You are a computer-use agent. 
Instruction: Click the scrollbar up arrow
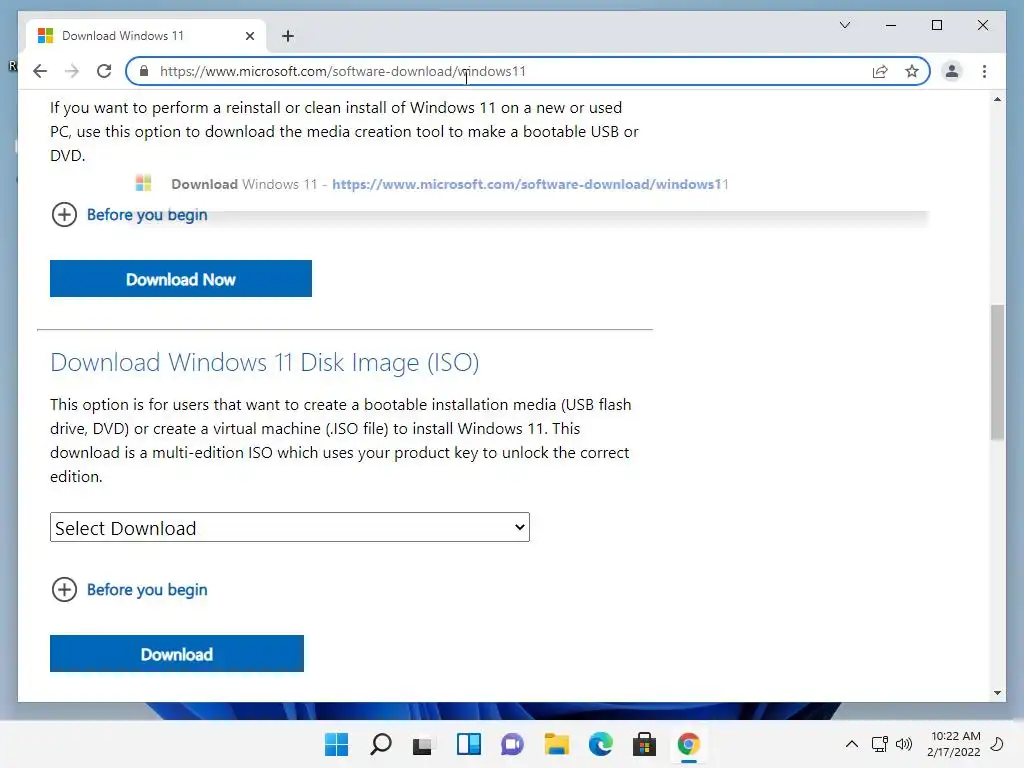tap(997, 99)
